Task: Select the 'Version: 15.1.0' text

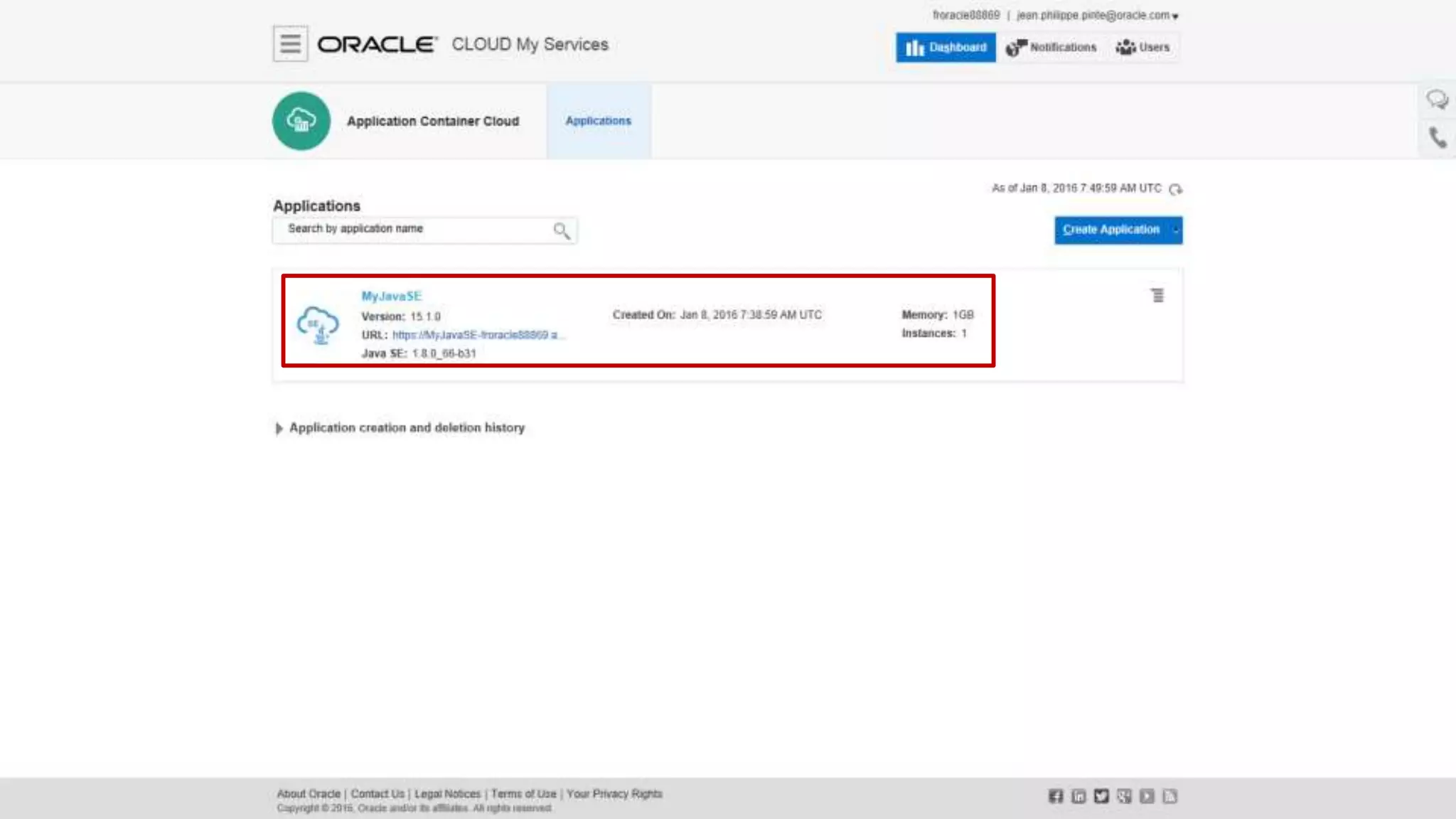Action: pos(401,316)
